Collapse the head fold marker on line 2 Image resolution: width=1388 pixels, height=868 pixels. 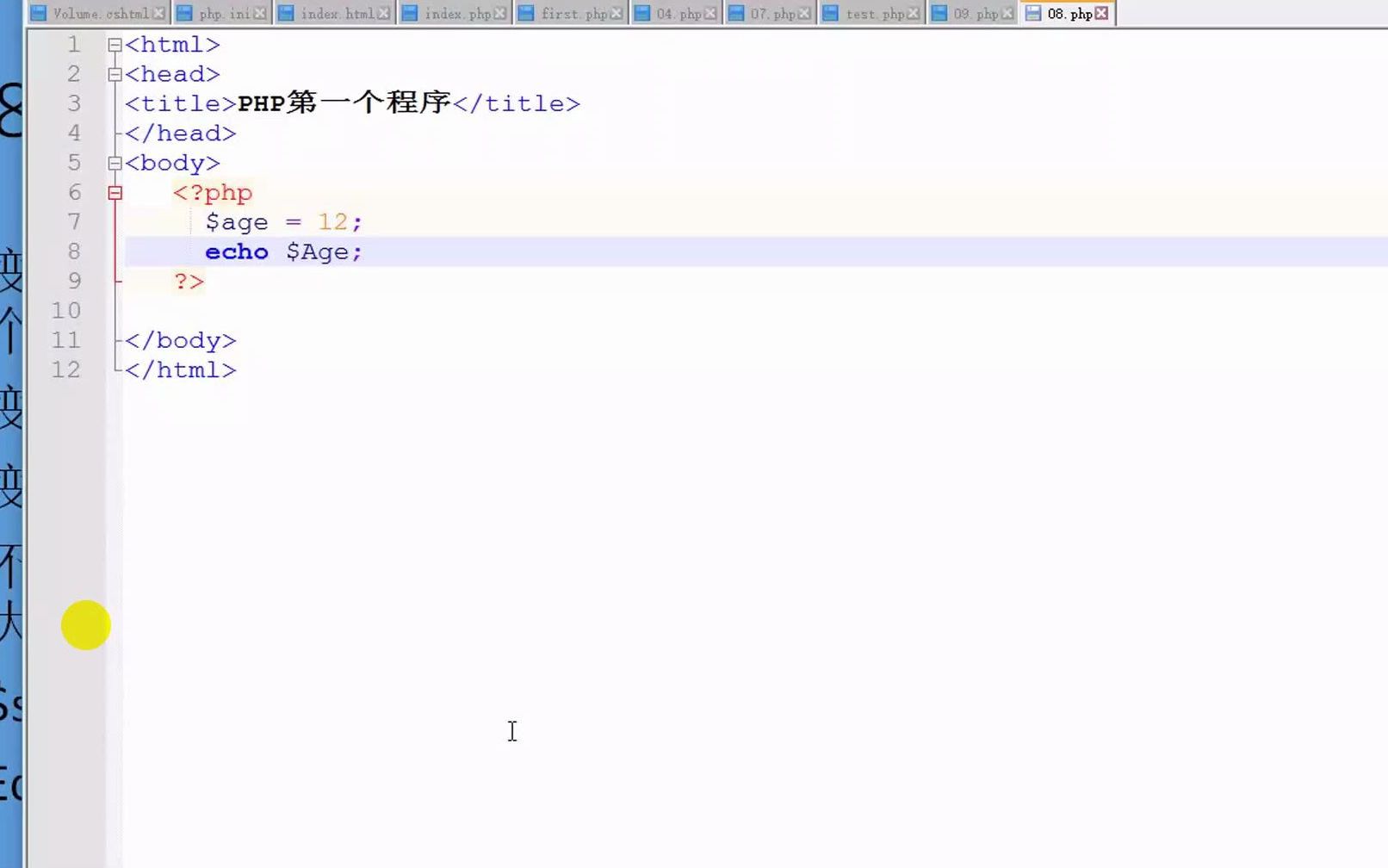115,75
